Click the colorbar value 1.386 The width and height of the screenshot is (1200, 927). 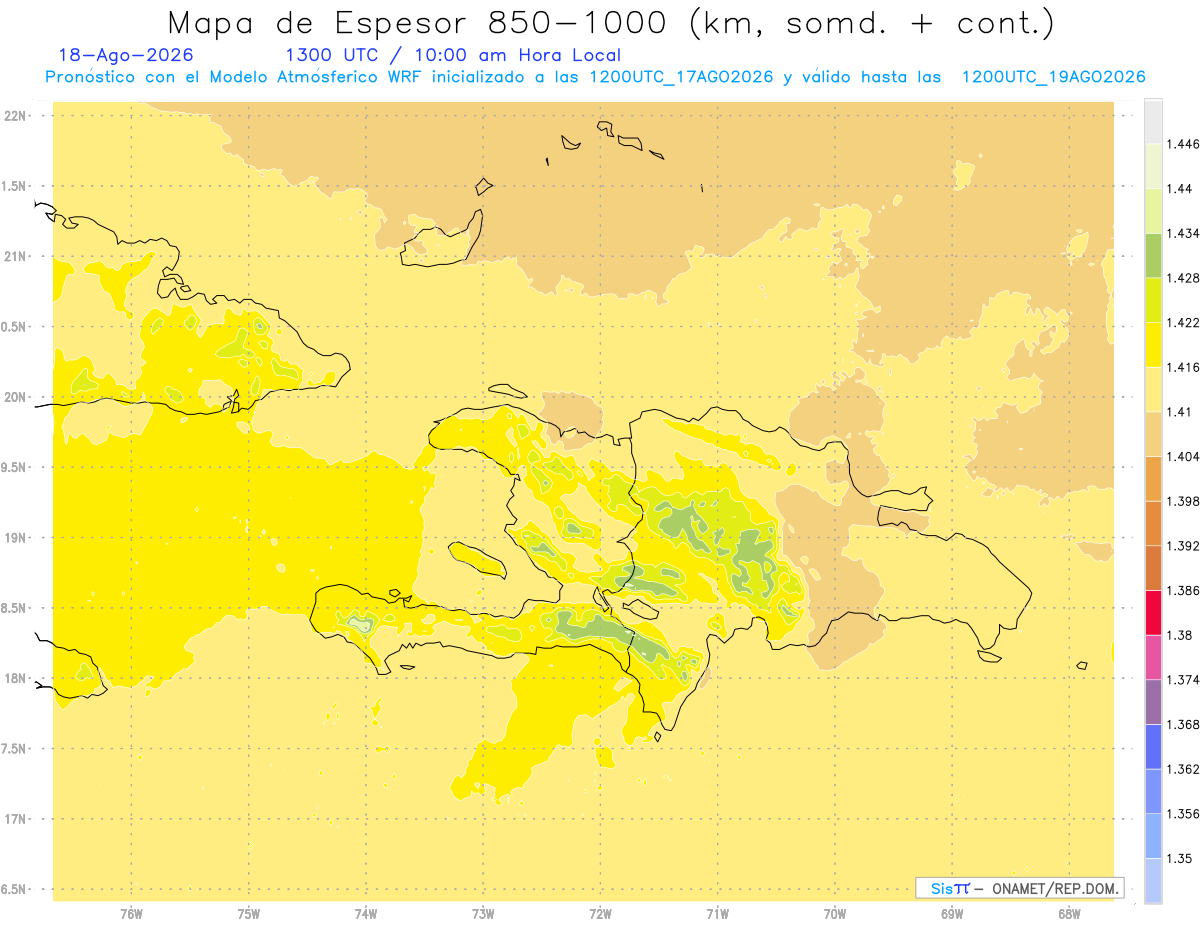1185,590
